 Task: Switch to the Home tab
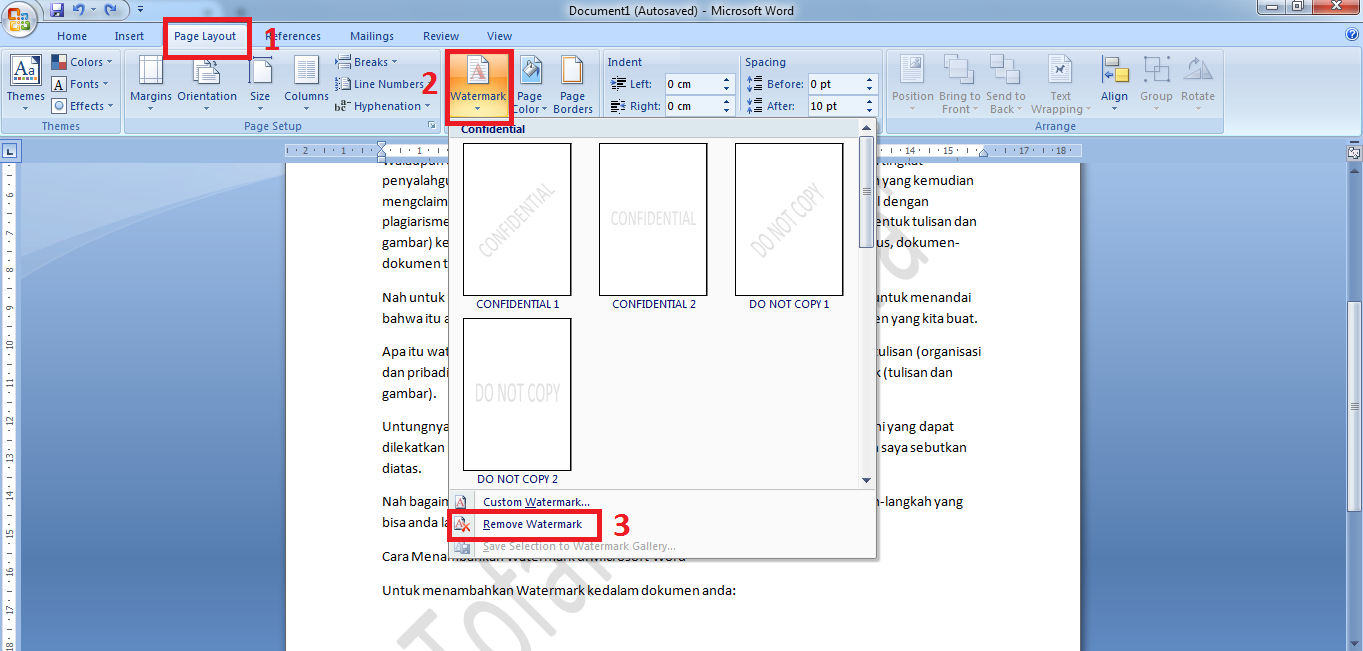pyautogui.click(x=72, y=36)
